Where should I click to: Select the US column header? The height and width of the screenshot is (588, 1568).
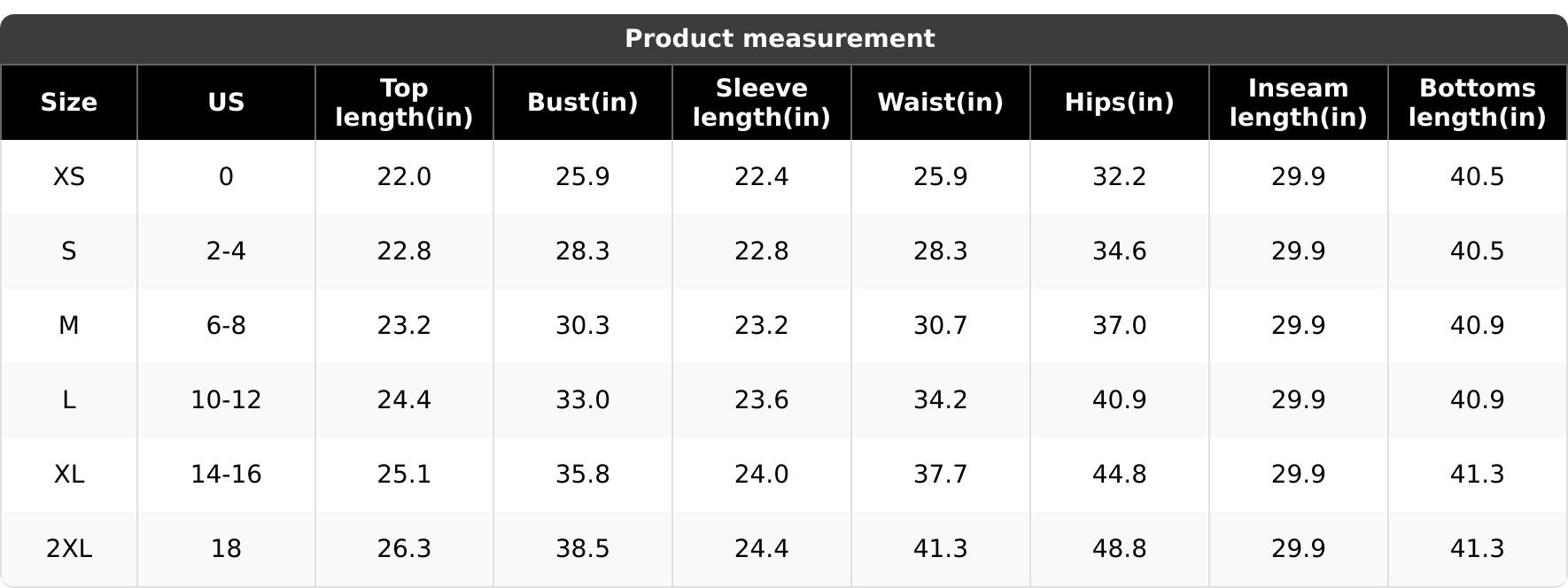(226, 103)
